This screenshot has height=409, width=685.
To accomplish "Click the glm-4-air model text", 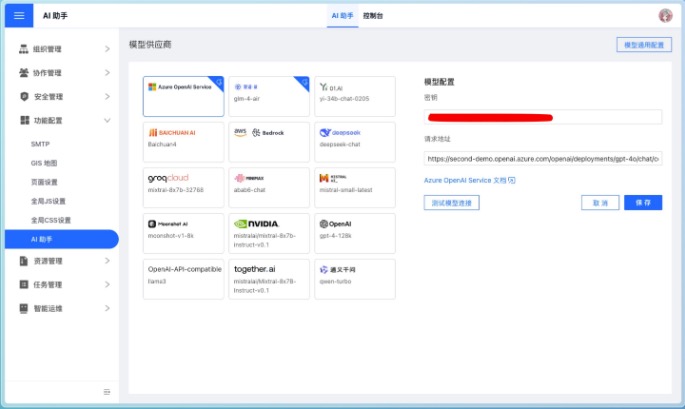I will (246, 99).
